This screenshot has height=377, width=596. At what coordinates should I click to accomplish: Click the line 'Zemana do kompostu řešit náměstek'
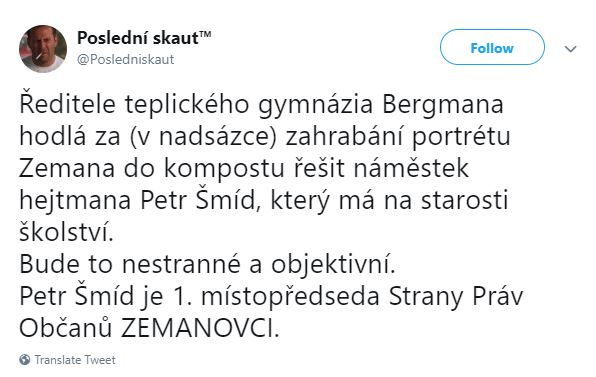[x=244, y=169]
